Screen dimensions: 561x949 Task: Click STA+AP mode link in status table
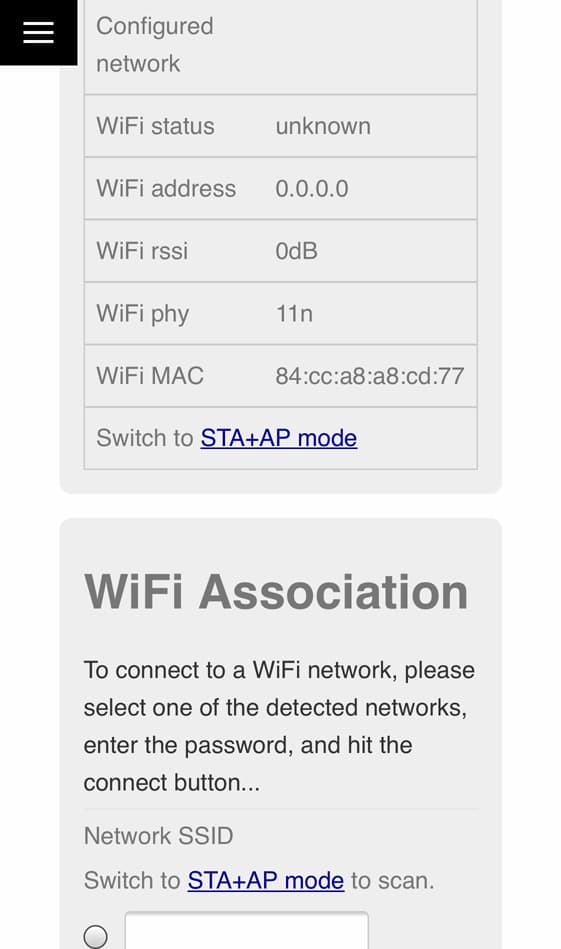click(278, 438)
